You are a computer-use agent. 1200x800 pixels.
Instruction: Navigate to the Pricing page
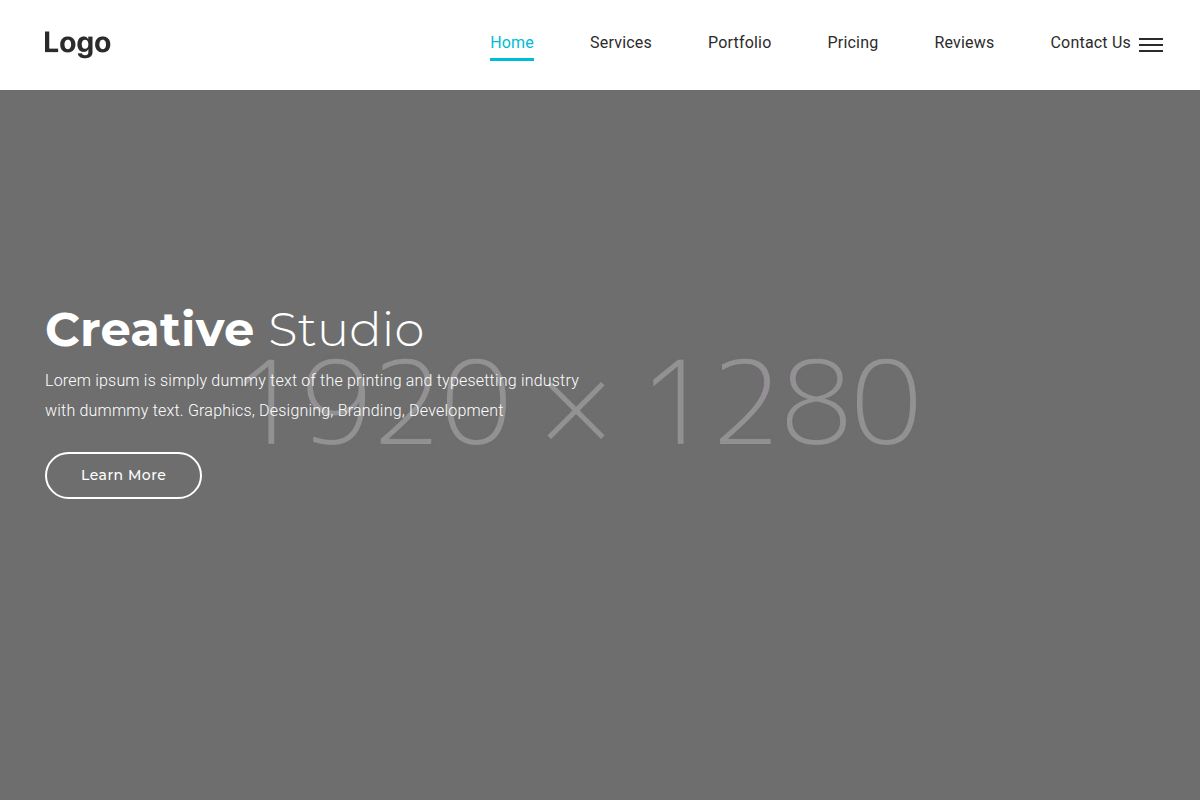(x=852, y=42)
